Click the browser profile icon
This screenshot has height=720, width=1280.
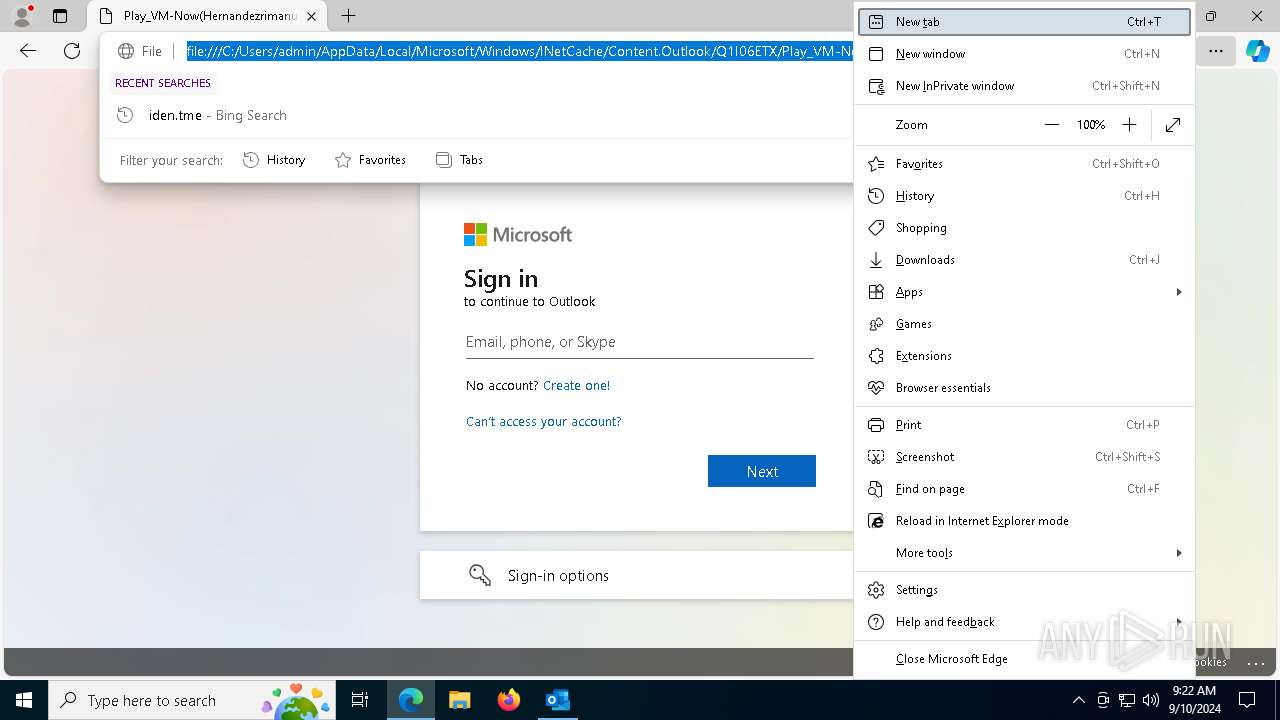point(22,16)
